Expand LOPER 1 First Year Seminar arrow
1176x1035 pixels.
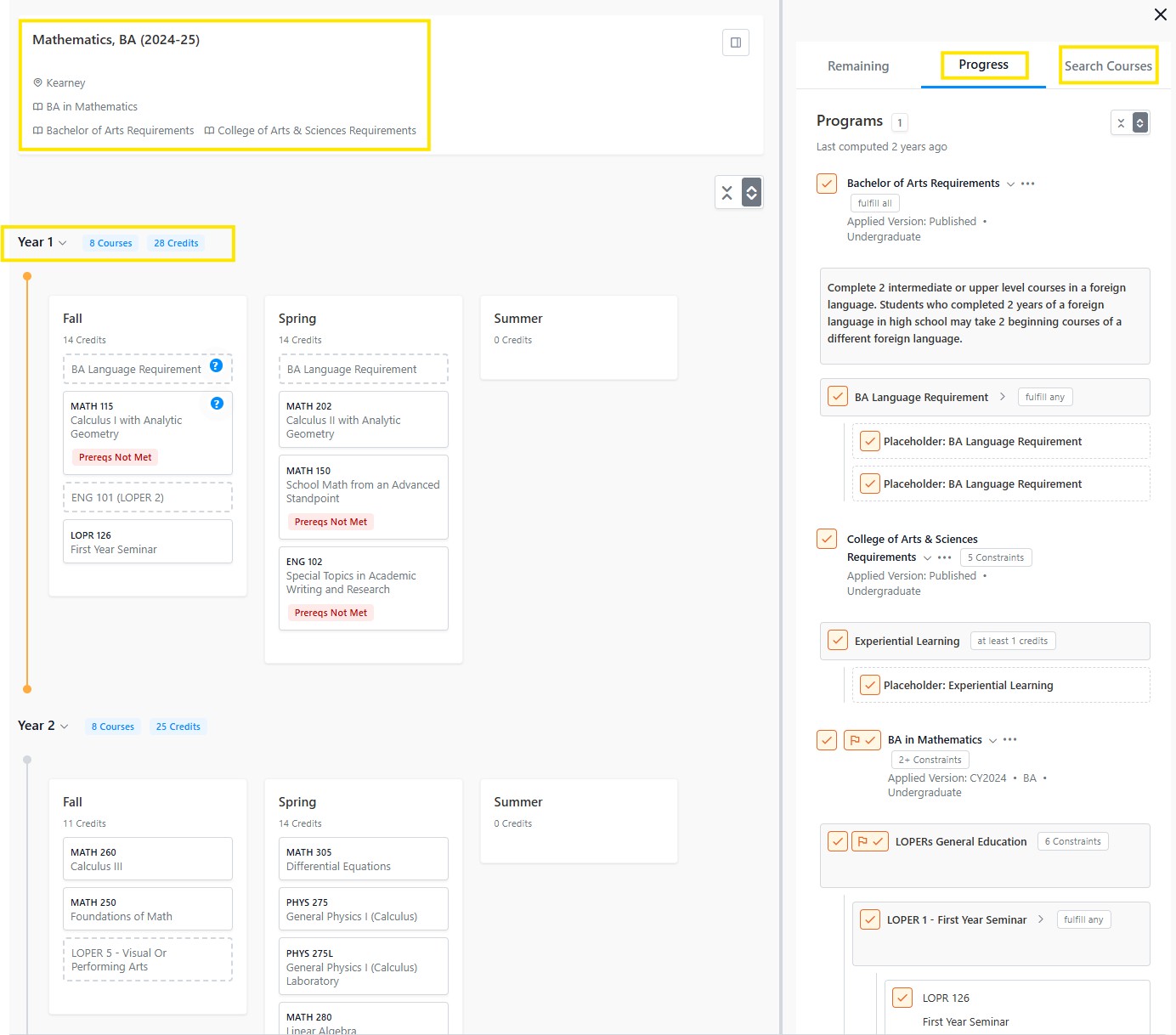point(1041,919)
